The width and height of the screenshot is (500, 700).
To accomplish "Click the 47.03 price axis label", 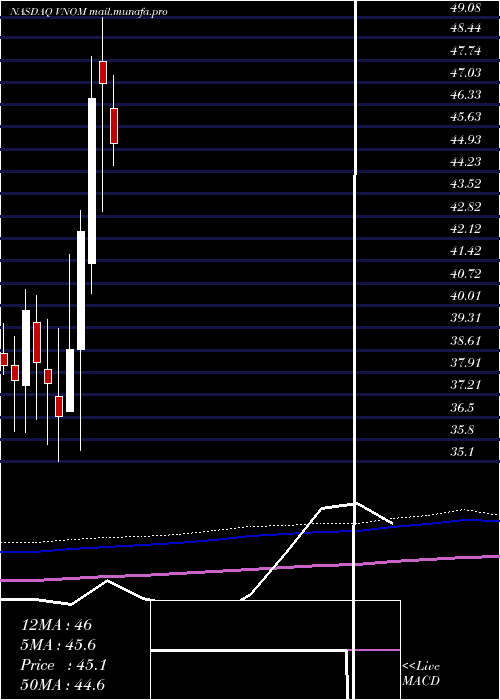I will [466, 73].
